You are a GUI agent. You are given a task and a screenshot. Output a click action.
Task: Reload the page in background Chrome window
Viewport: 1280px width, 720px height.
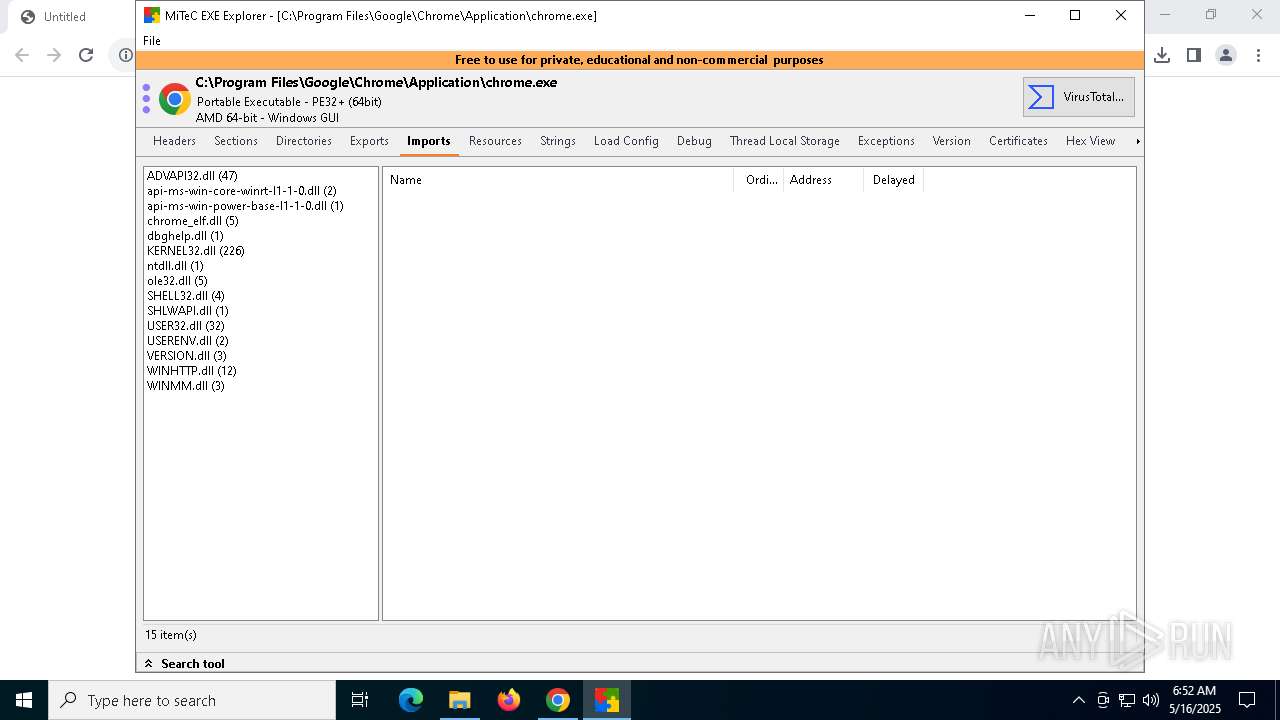[86, 55]
